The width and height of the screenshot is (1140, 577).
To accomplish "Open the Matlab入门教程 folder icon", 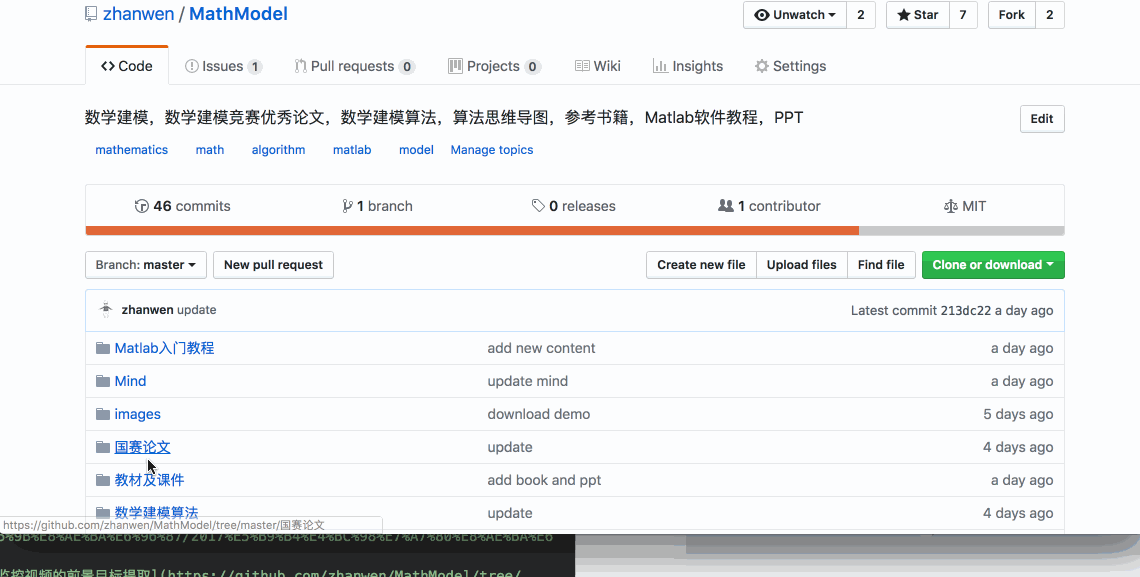I will pos(103,348).
